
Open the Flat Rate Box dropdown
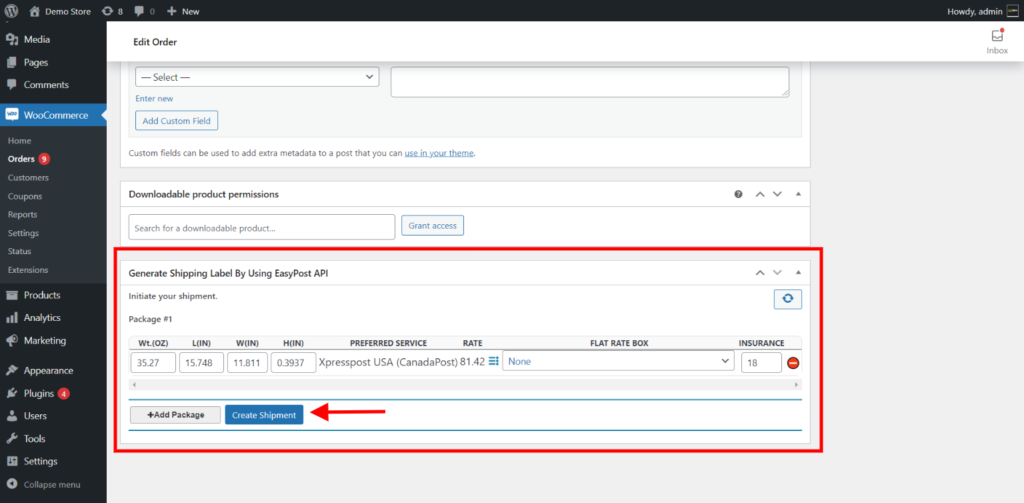618,361
